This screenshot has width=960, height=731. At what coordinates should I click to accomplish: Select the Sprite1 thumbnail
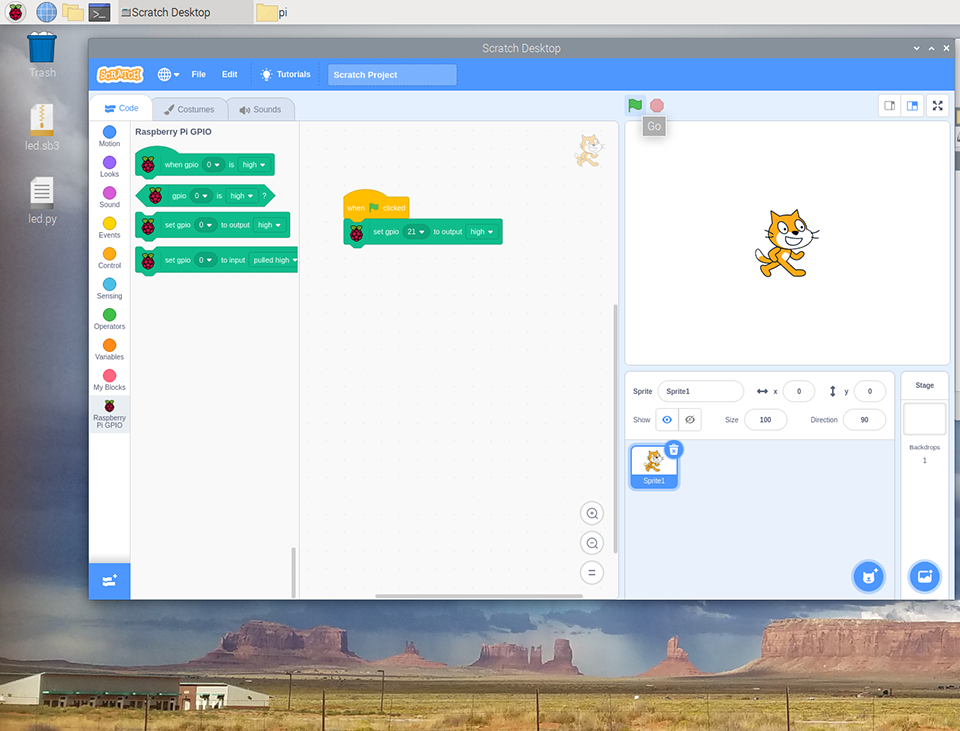click(x=654, y=467)
